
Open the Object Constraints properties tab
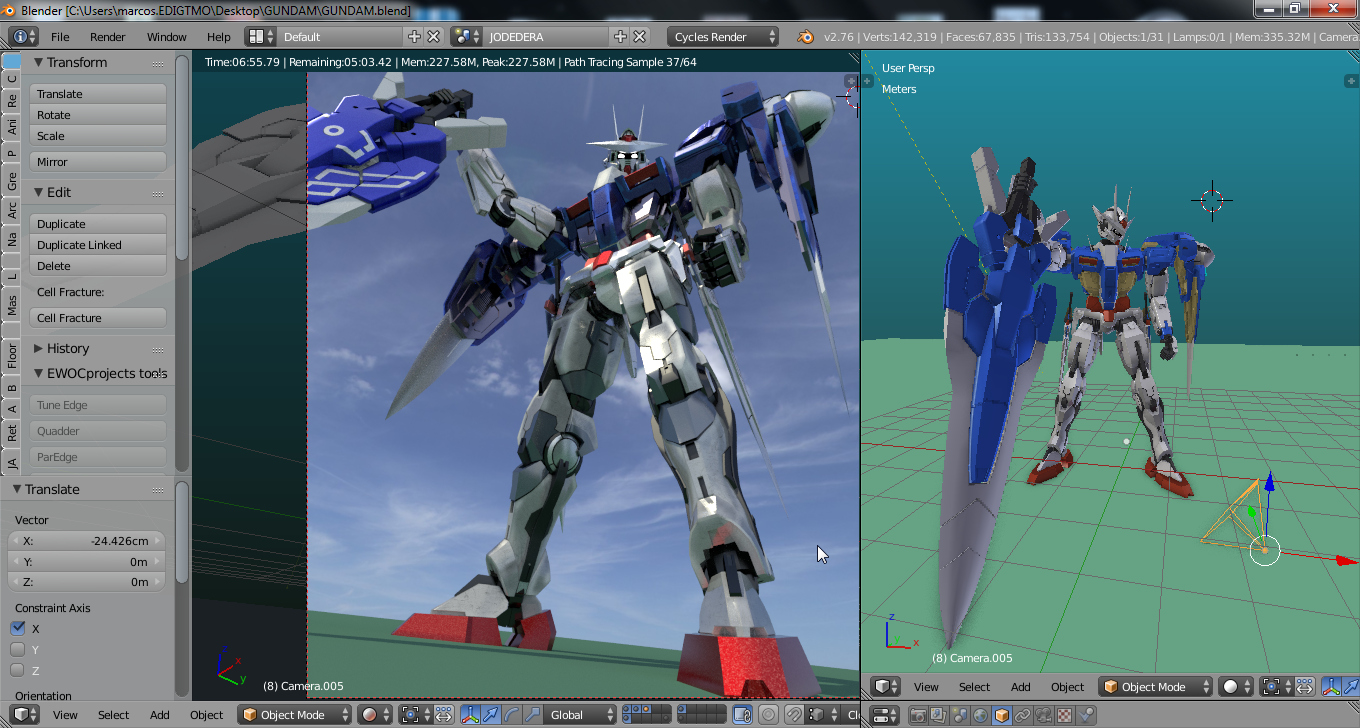pos(1025,715)
